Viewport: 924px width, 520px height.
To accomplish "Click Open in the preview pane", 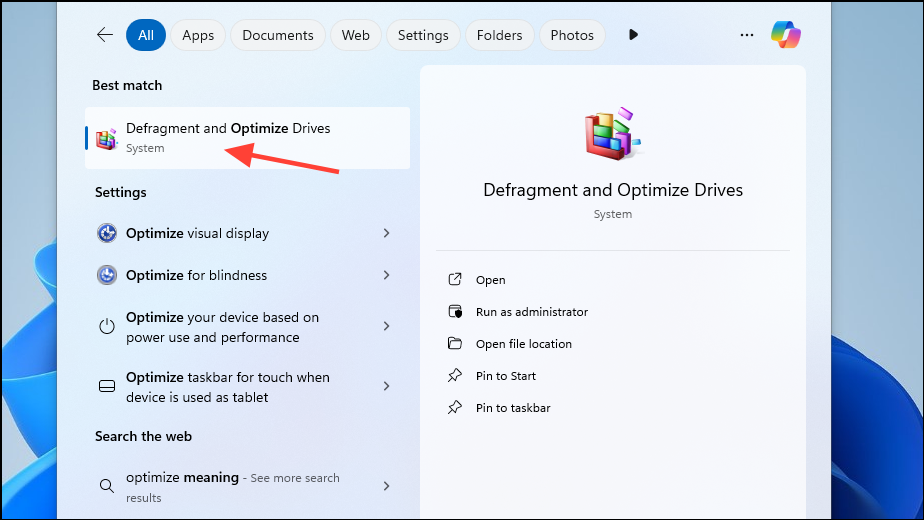I will [x=490, y=280].
